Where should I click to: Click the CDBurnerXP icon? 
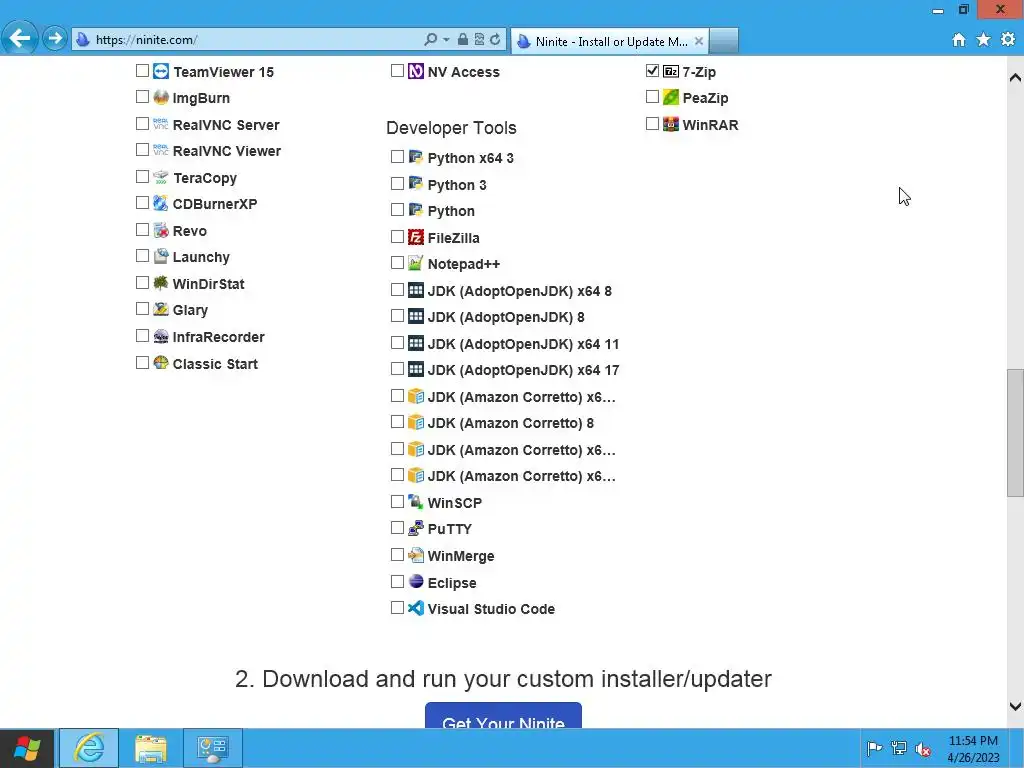click(161, 203)
